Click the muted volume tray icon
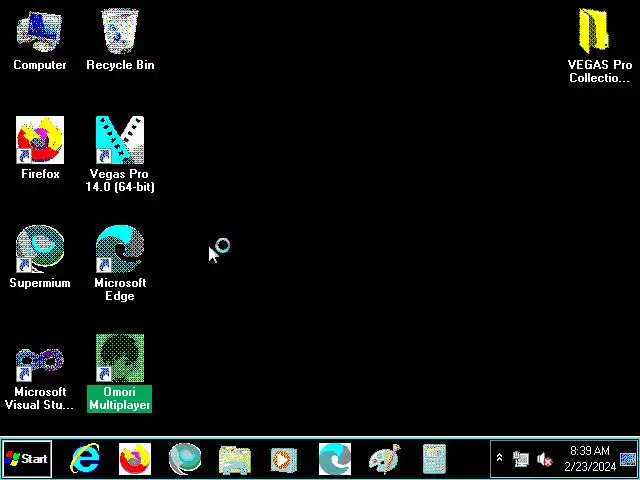The width and height of the screenshot is (640, 480). [x=544, y=460]
